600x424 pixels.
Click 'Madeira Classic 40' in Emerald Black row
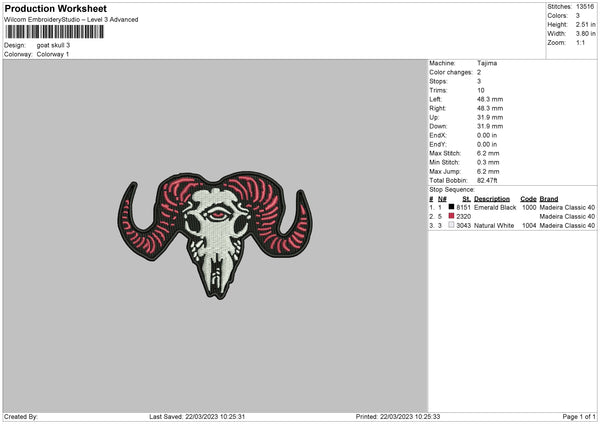click(567, 207)
